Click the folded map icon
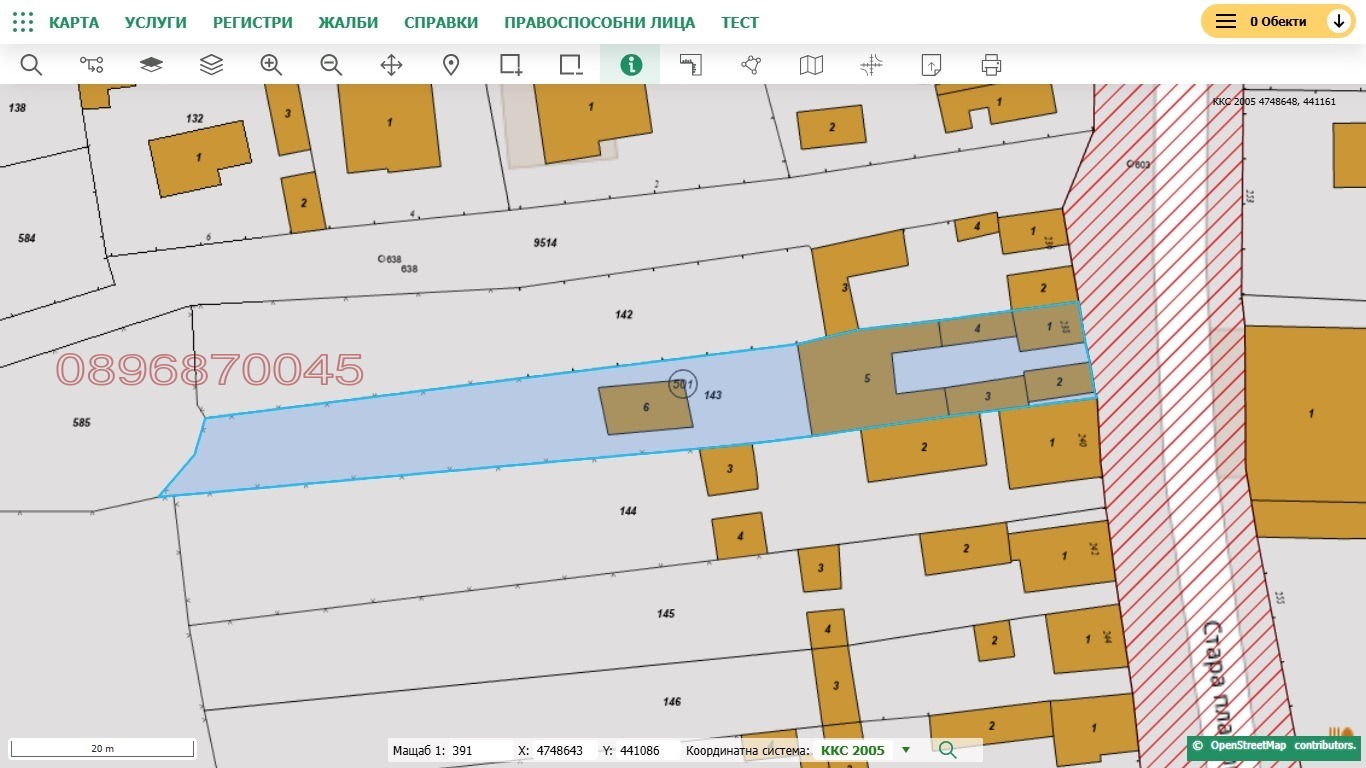1366x768 pixels. pyautogui.click(x=811, y=65)
